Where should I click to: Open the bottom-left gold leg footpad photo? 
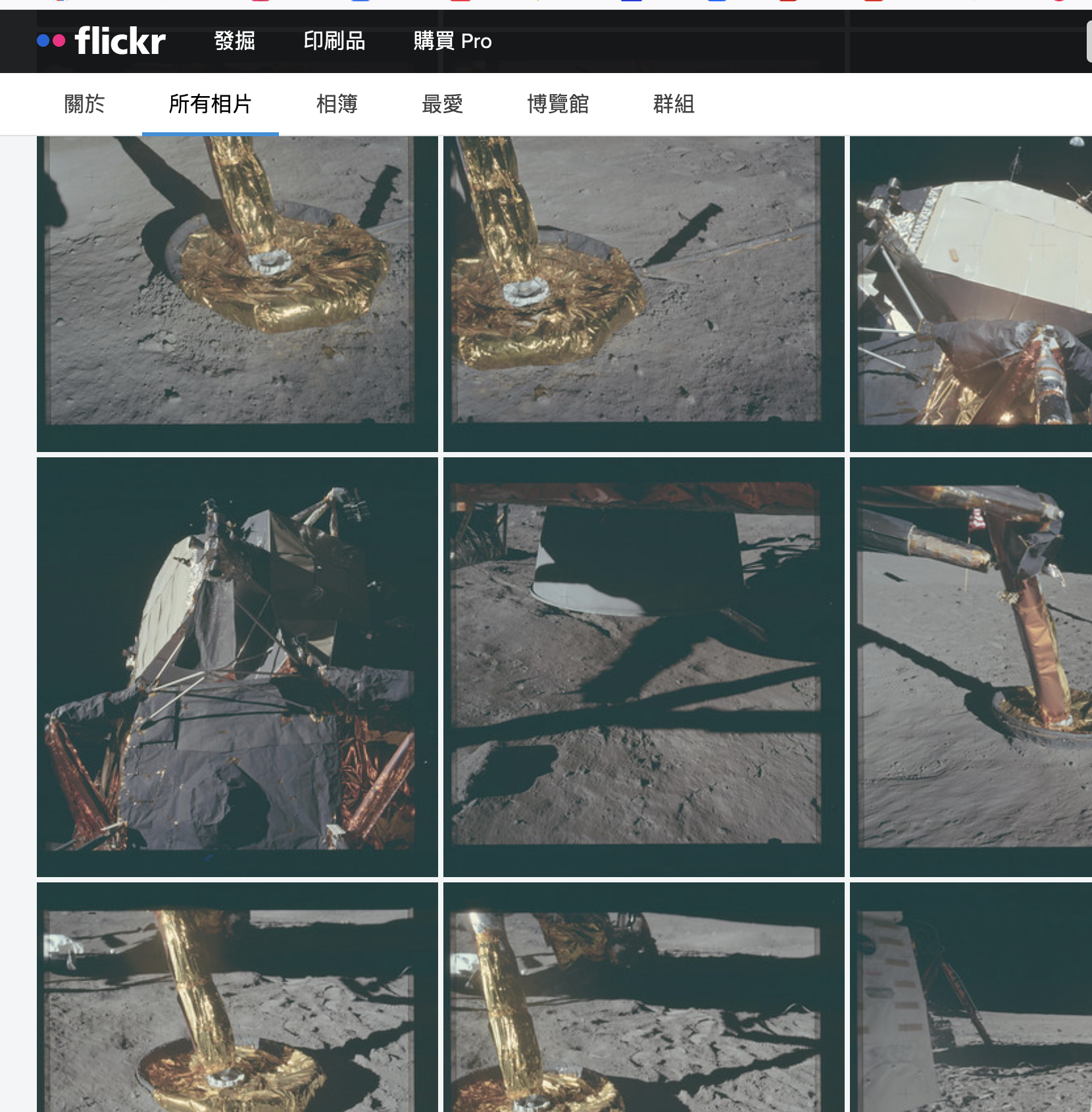point(237,998)
